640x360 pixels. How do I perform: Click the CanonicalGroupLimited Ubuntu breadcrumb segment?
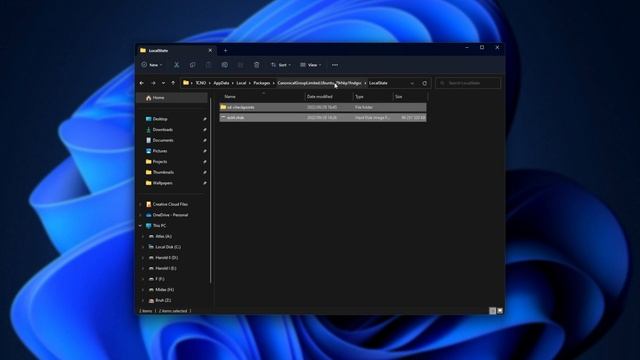coord(320,83)
